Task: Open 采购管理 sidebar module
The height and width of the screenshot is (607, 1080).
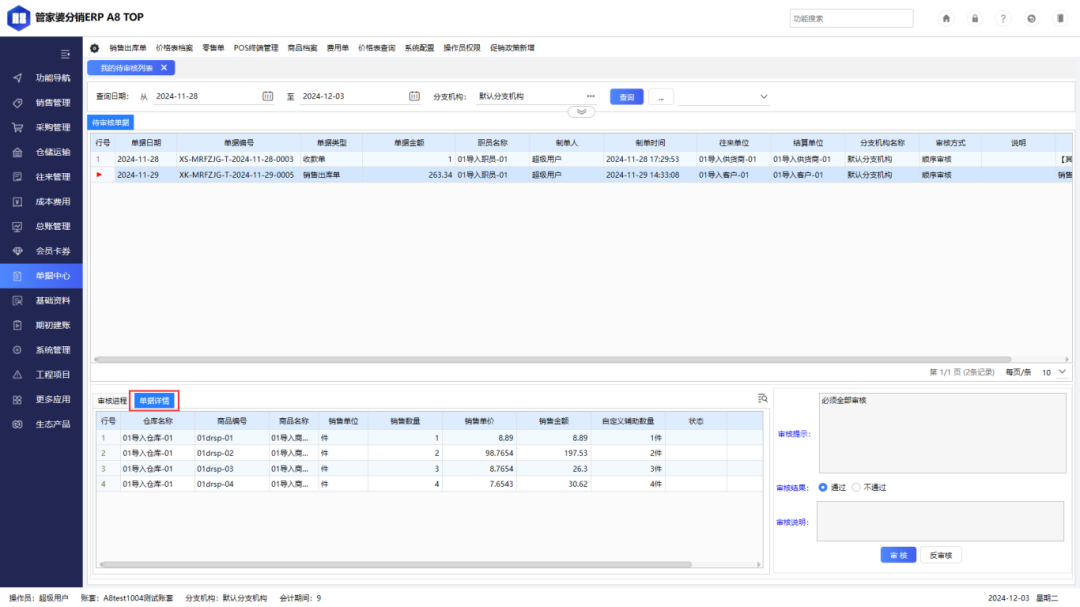Action: [41, 127]
